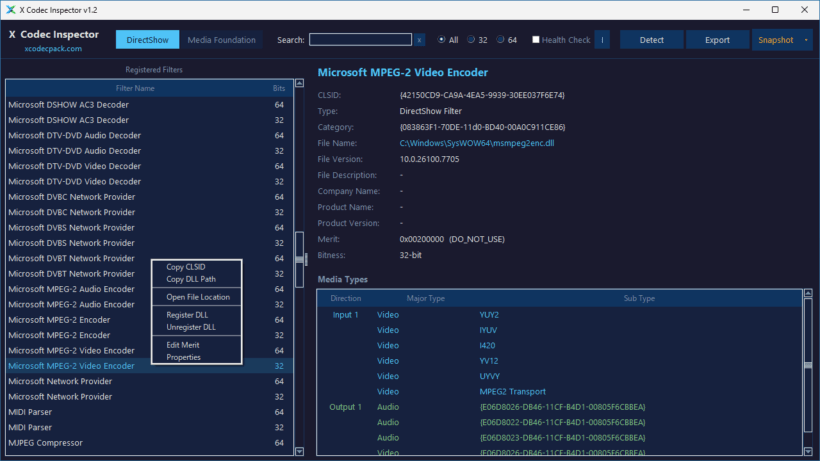
Task: Sort by the Filter Name column header
Action: pos(135,88)
